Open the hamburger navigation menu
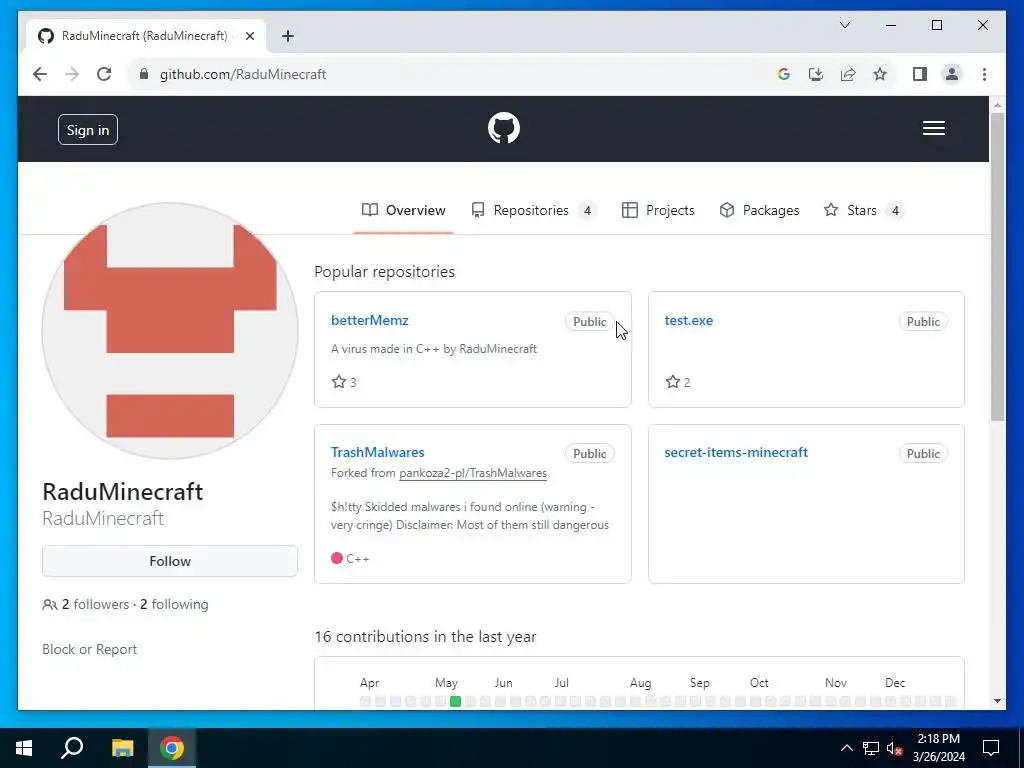Screen dimensions: 1024x768 [x=933, y=128]
